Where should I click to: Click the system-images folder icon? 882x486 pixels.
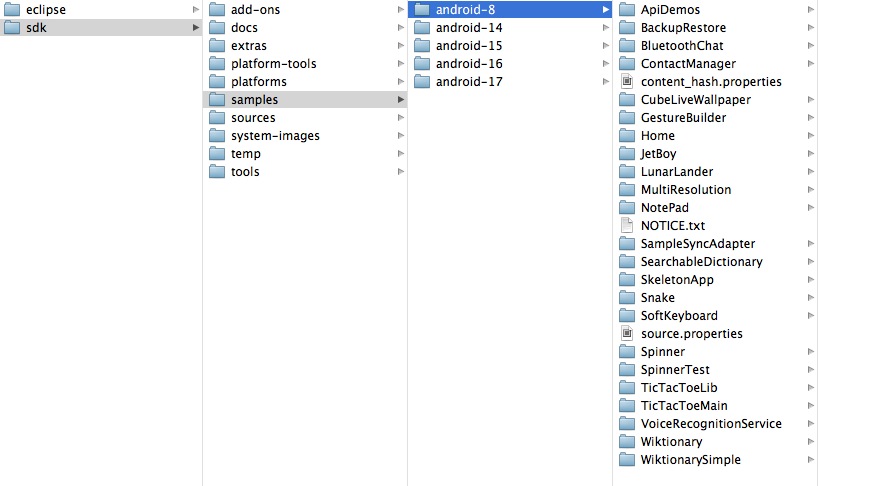pos(217,136)
